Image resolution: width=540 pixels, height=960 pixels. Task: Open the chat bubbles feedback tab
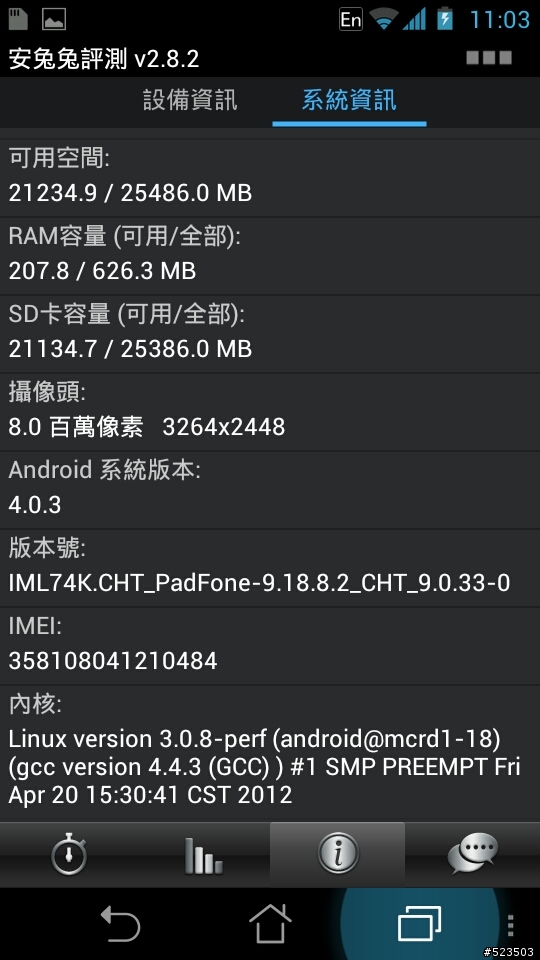[x=472, y=854]
